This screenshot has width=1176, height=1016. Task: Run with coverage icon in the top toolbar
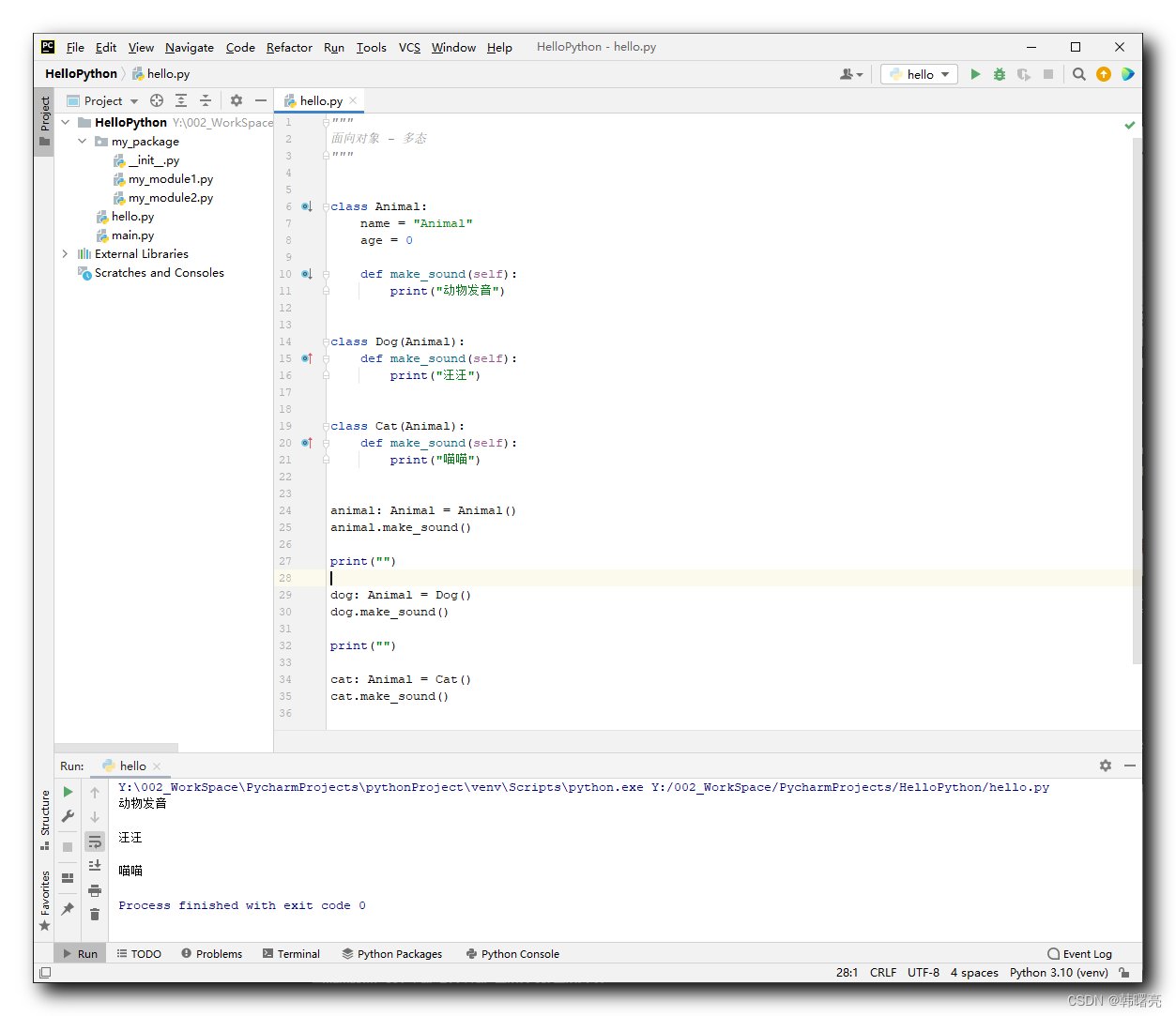click(1024, 74)
